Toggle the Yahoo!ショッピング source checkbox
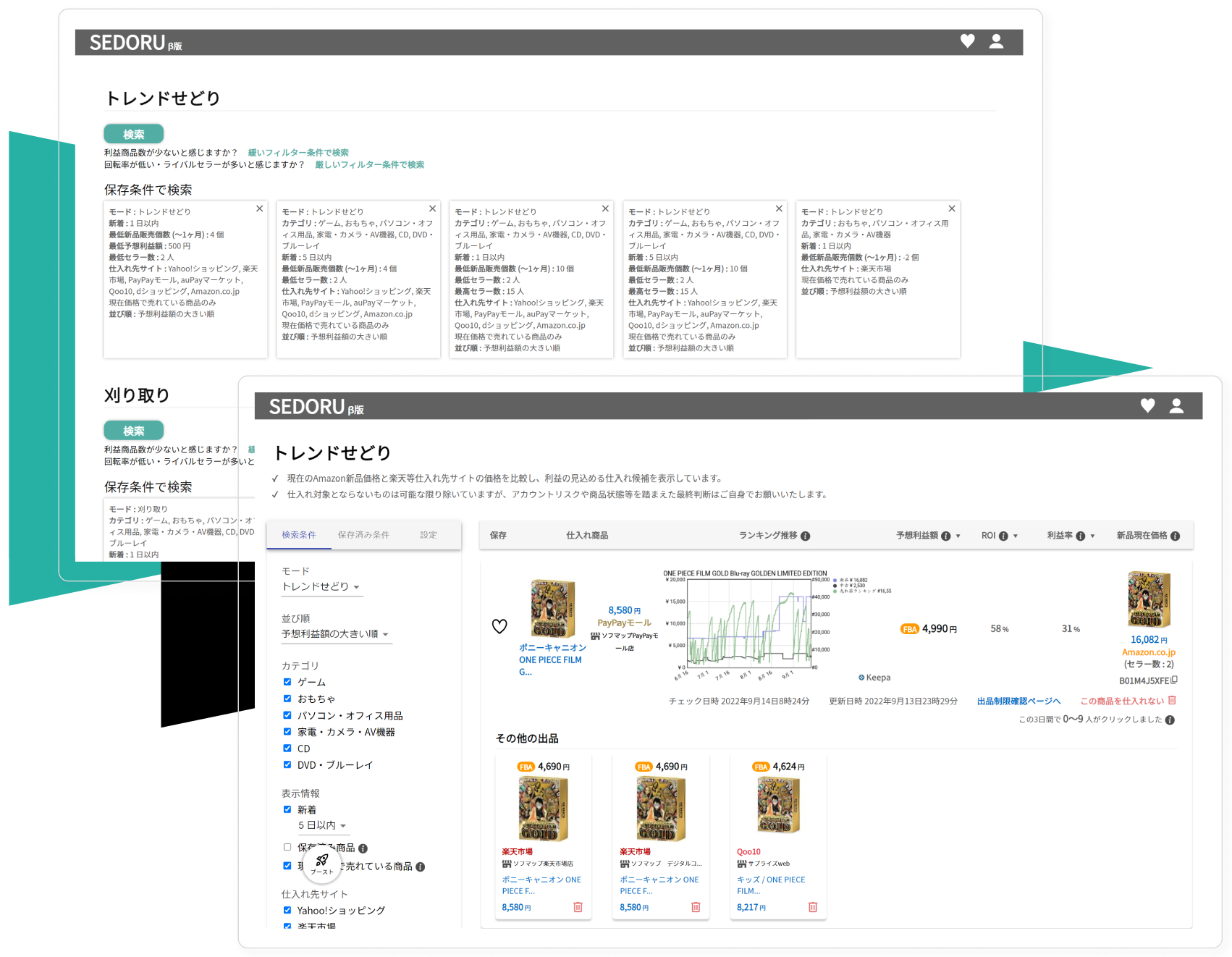 coord(287,910)
